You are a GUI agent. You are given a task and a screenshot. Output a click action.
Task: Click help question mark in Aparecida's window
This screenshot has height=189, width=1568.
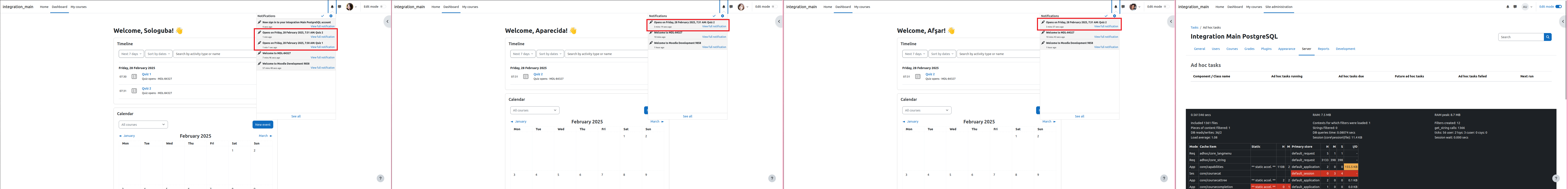pyautogui.click(x=772, y=178)
